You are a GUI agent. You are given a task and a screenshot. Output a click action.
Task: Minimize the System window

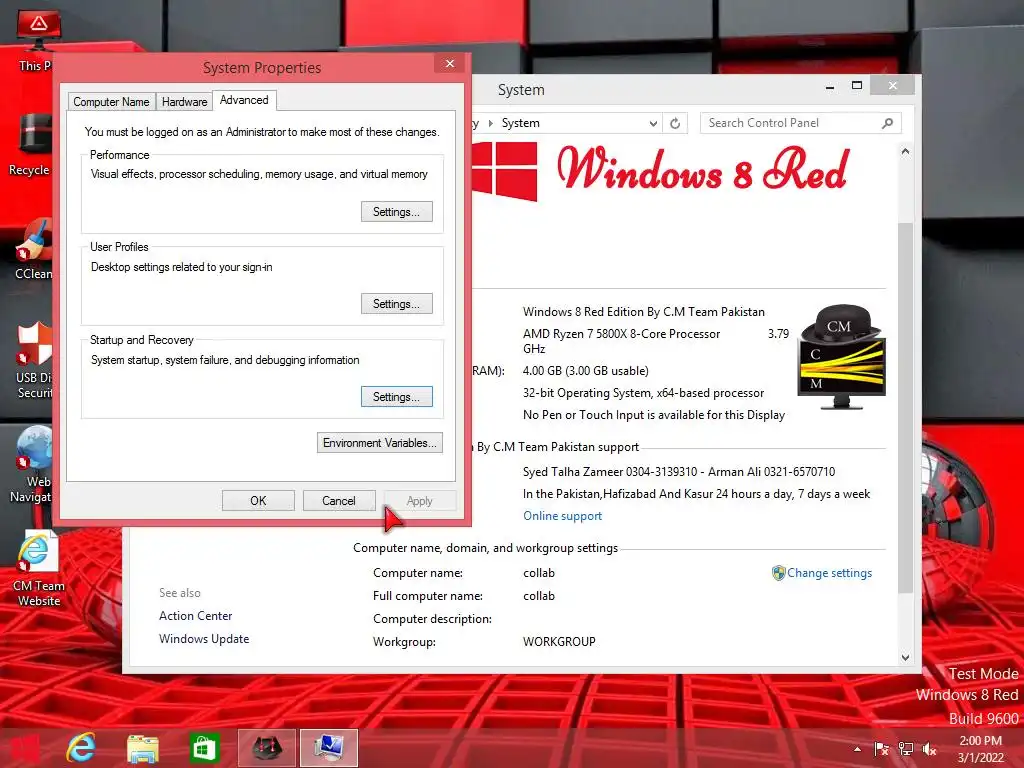[x=829, y=86]
